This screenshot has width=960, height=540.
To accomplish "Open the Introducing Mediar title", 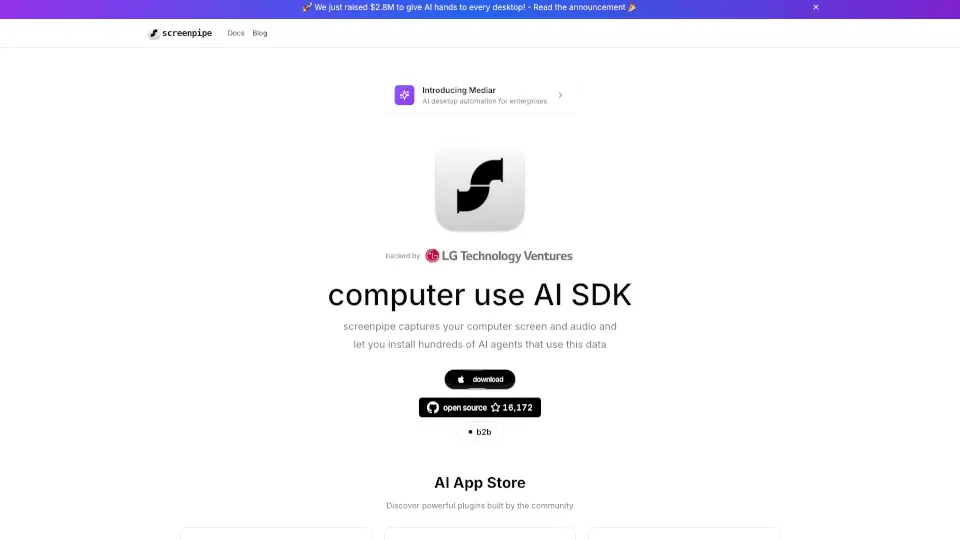I will coord(459,90).
